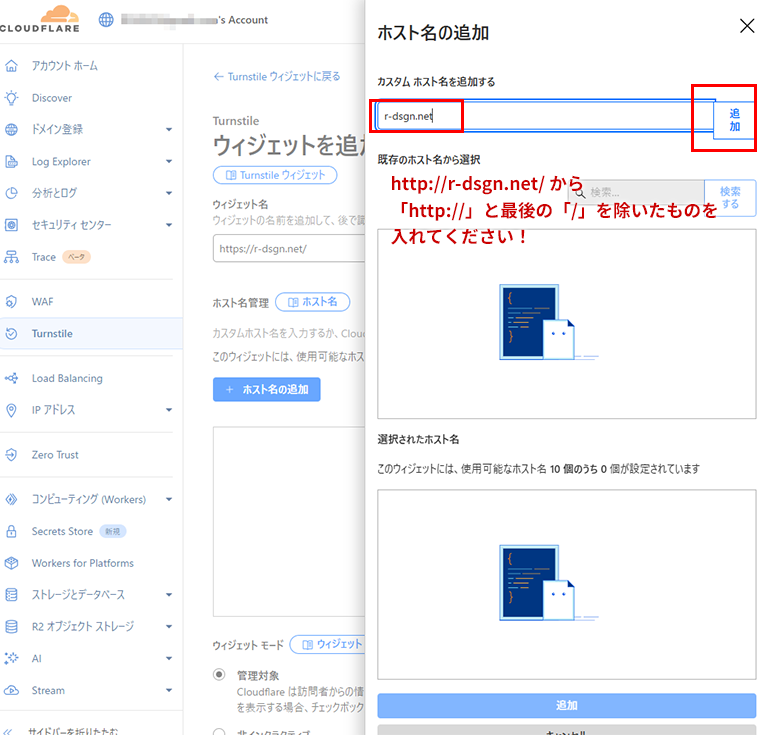Expand the Log Explorer menu arrow
The width and height of the screenshot is (760, 735).
[169, 161]
